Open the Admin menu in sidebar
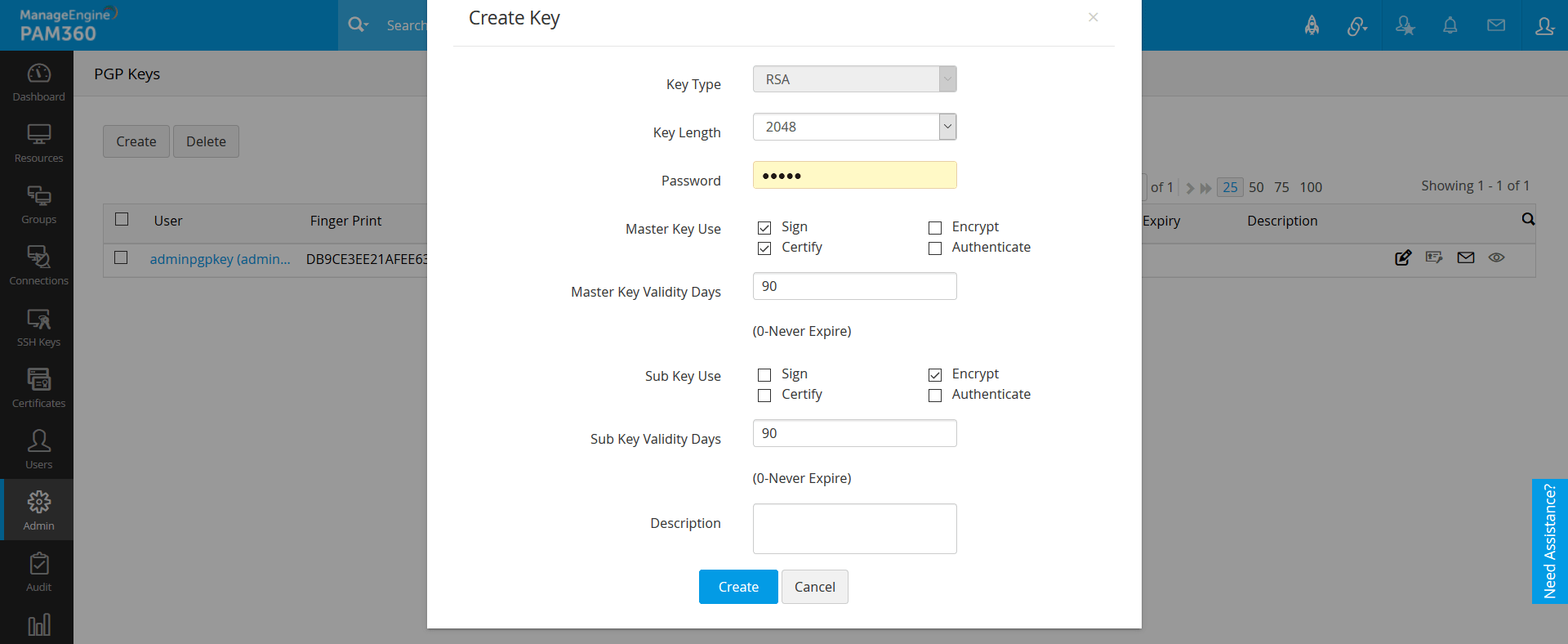 [x=38, y=511]
